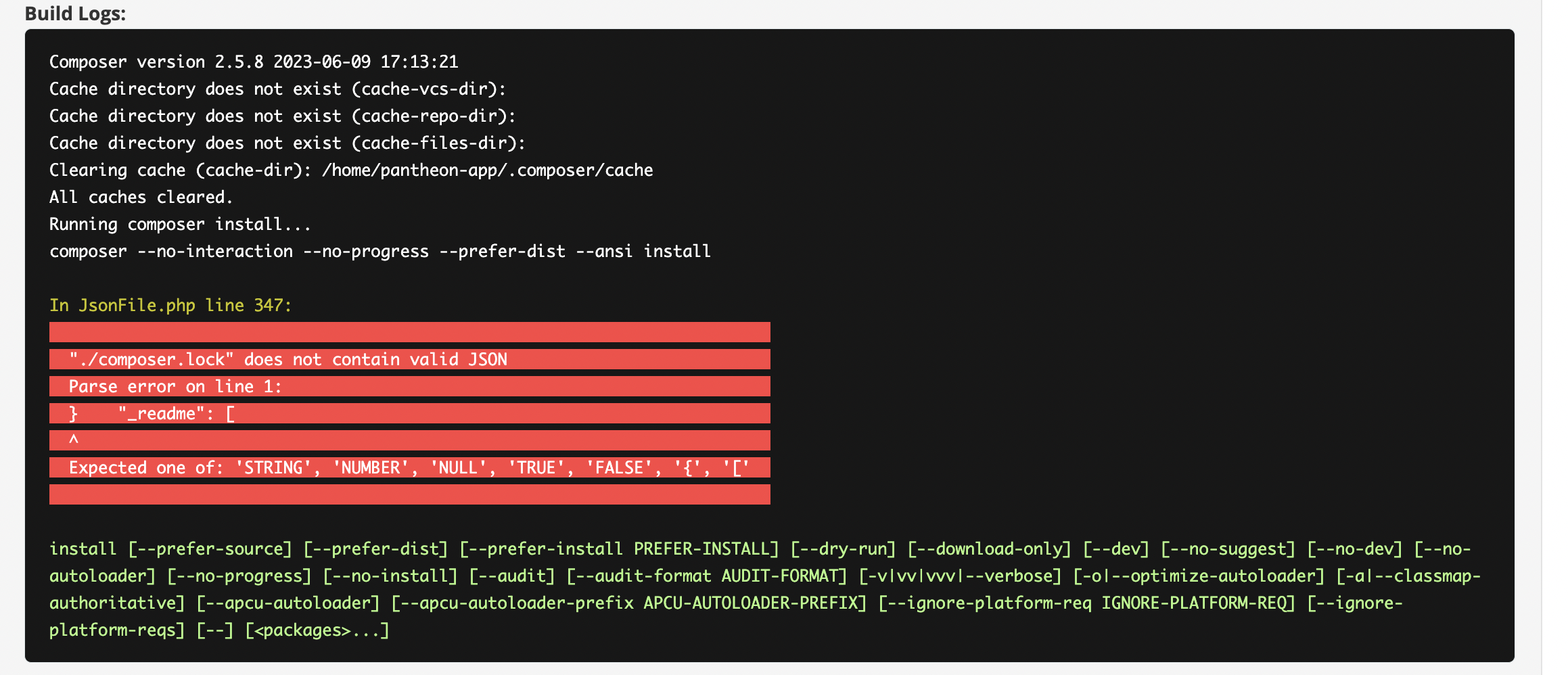Image resolution: width=1568 pixels, height=675 pixels.
Task: Click the composer --no-interaction command line
Action: (379, 251)
